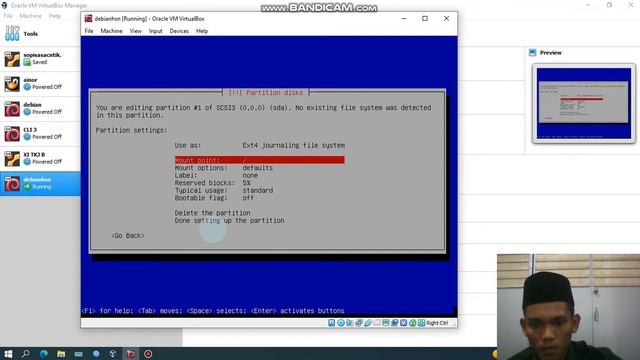Click the hard disk activity icon in VM status bar
The width and height of the screenshot is (640, 360).
[x=331, y=323]
